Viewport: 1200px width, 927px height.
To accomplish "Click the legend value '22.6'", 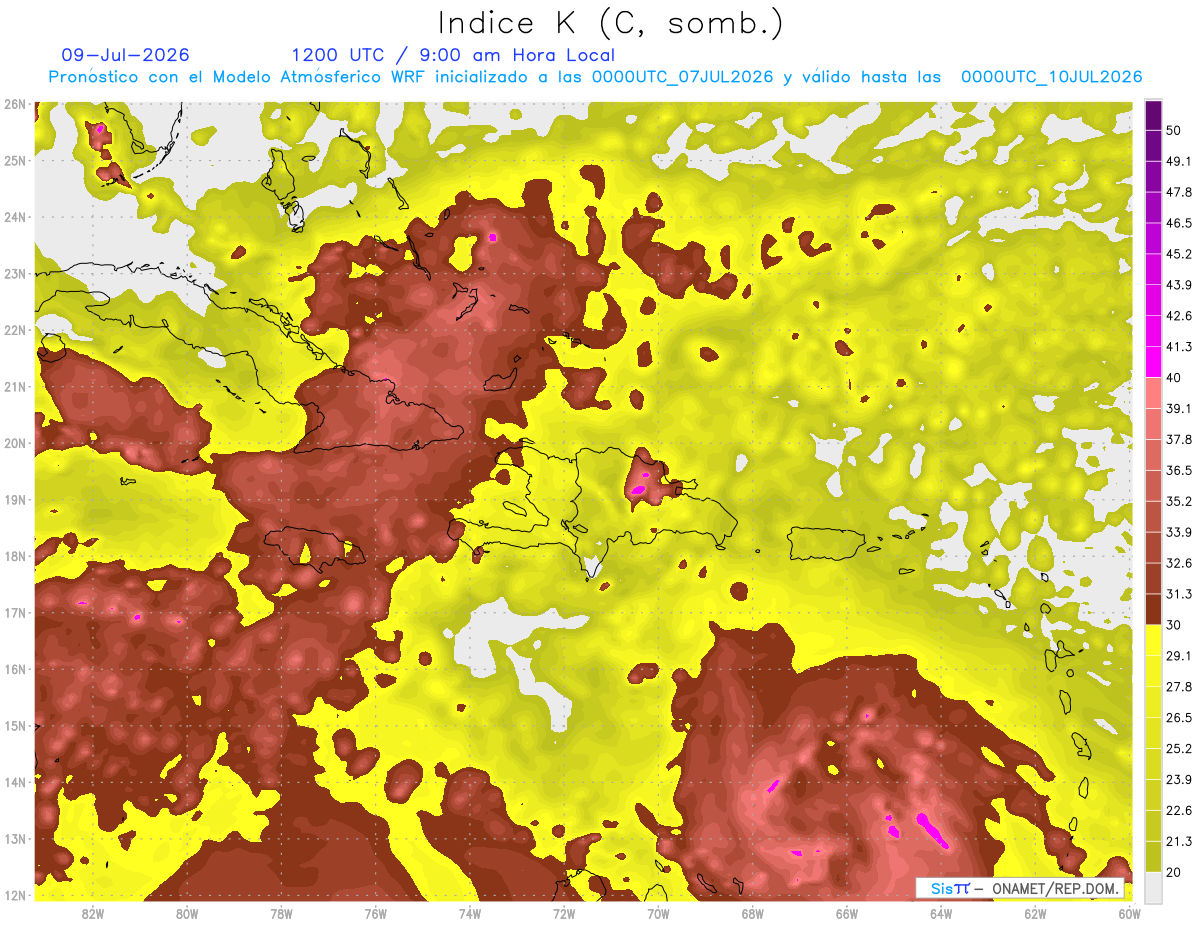I will click(1178, 810).
